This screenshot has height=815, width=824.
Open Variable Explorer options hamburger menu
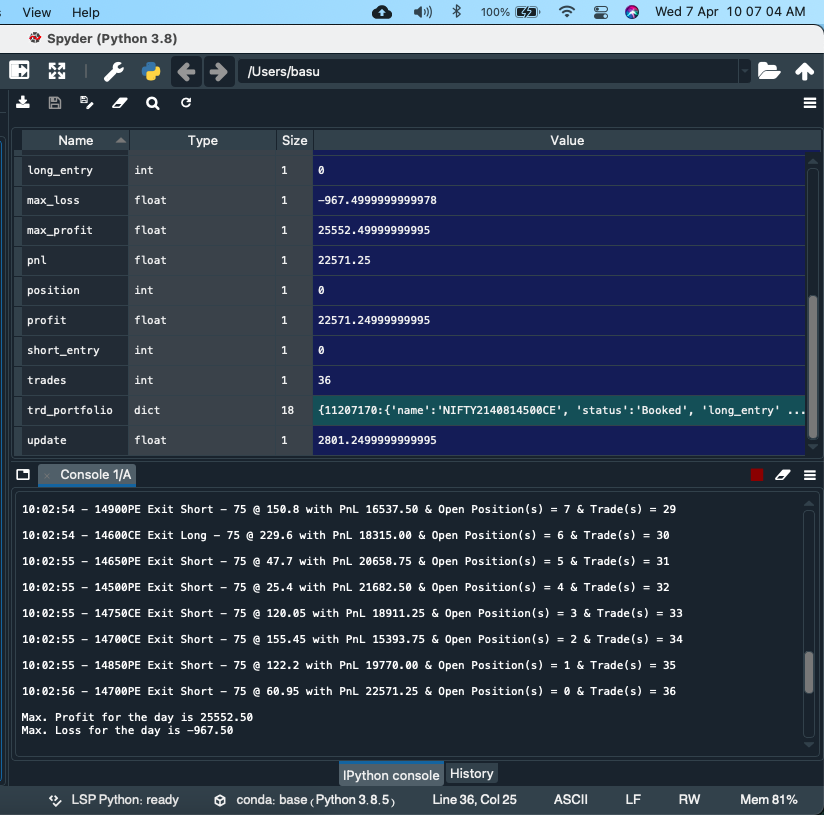(810, 103)
